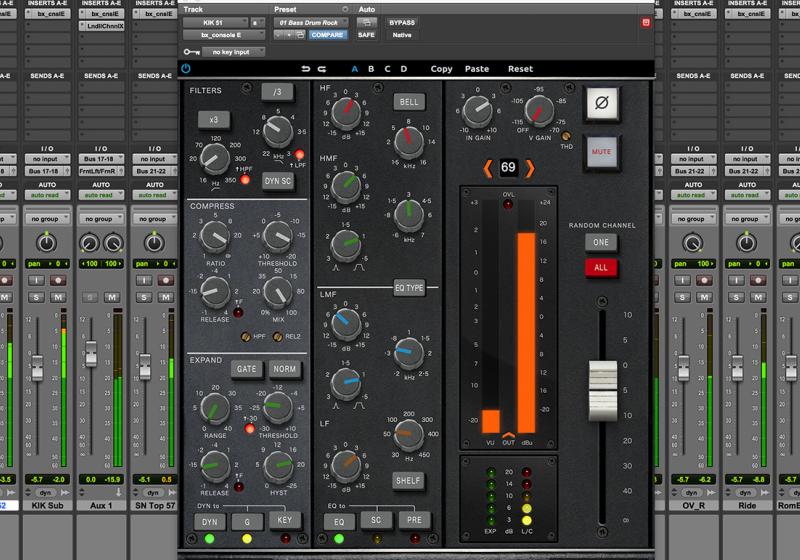This screenshot has height=560, width=800.
Task: Click the KIK Sub volume fader
Action: [37, 368]
